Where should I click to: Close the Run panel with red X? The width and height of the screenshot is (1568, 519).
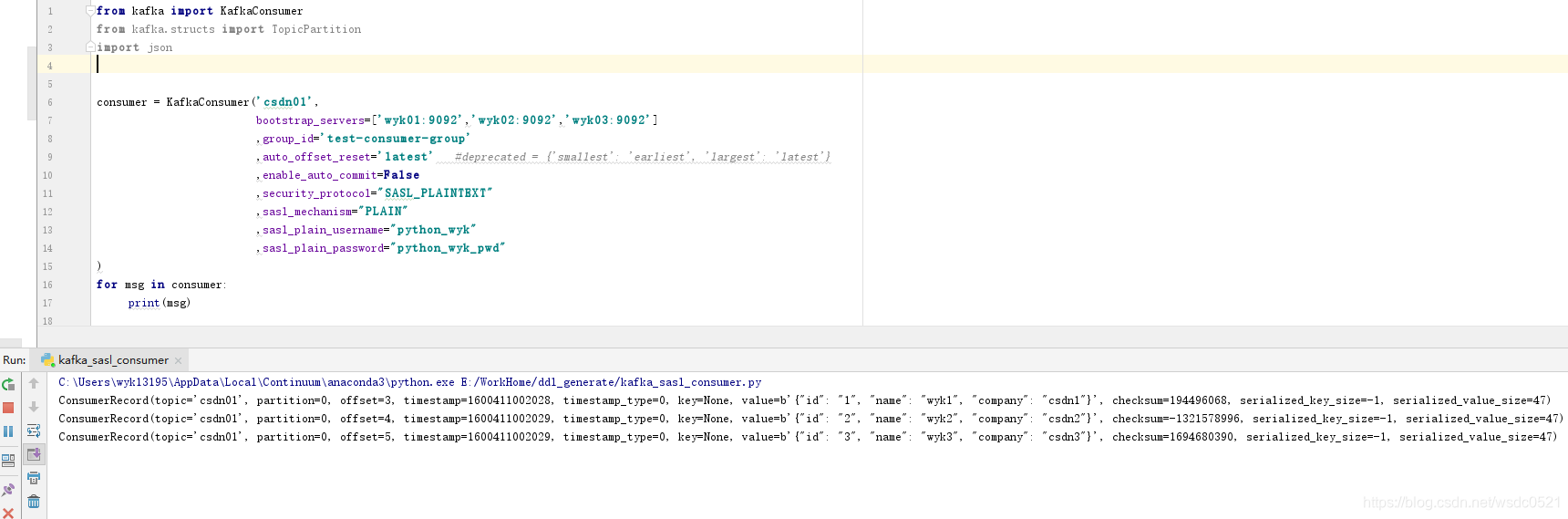click(8, 514)
